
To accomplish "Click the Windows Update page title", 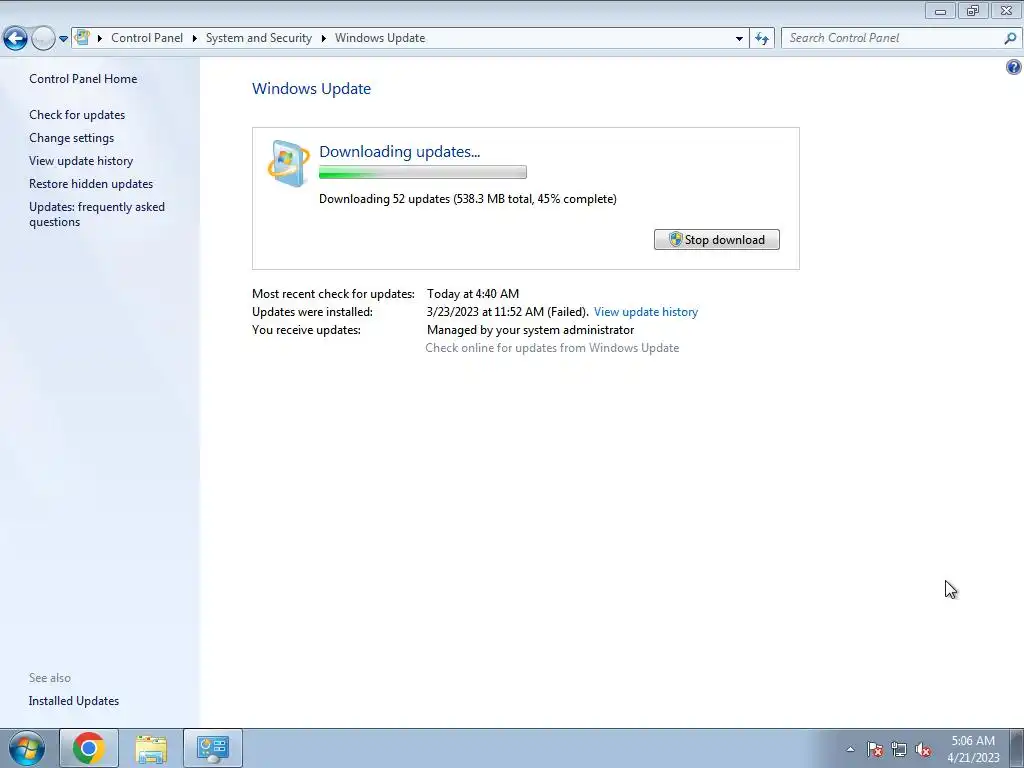I will [x=312, y=89].
